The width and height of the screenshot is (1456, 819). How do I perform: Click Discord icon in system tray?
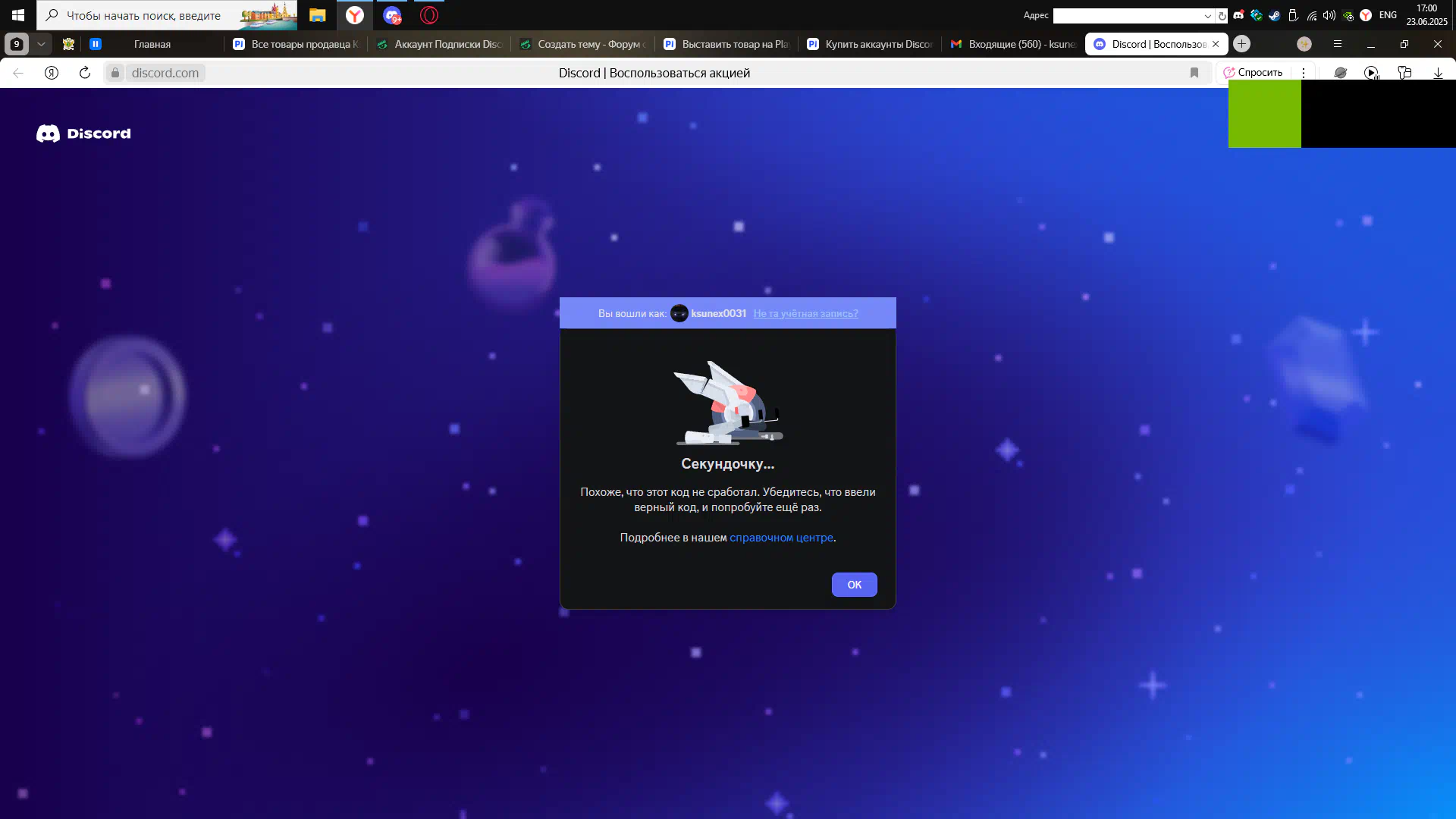point(1238,15)
